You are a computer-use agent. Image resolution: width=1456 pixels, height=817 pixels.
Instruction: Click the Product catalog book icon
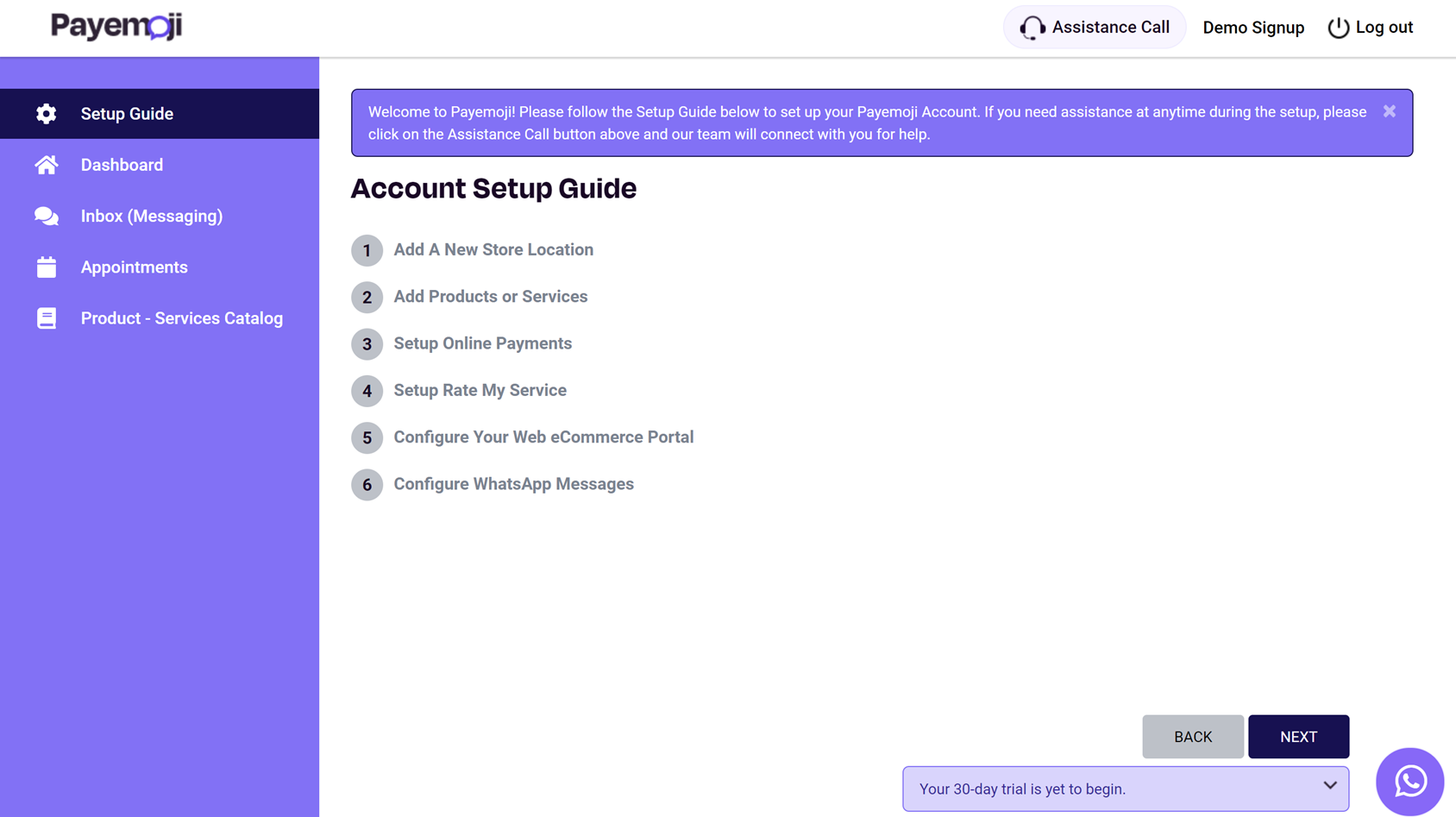pyautogui.click(x=47, y=318)
